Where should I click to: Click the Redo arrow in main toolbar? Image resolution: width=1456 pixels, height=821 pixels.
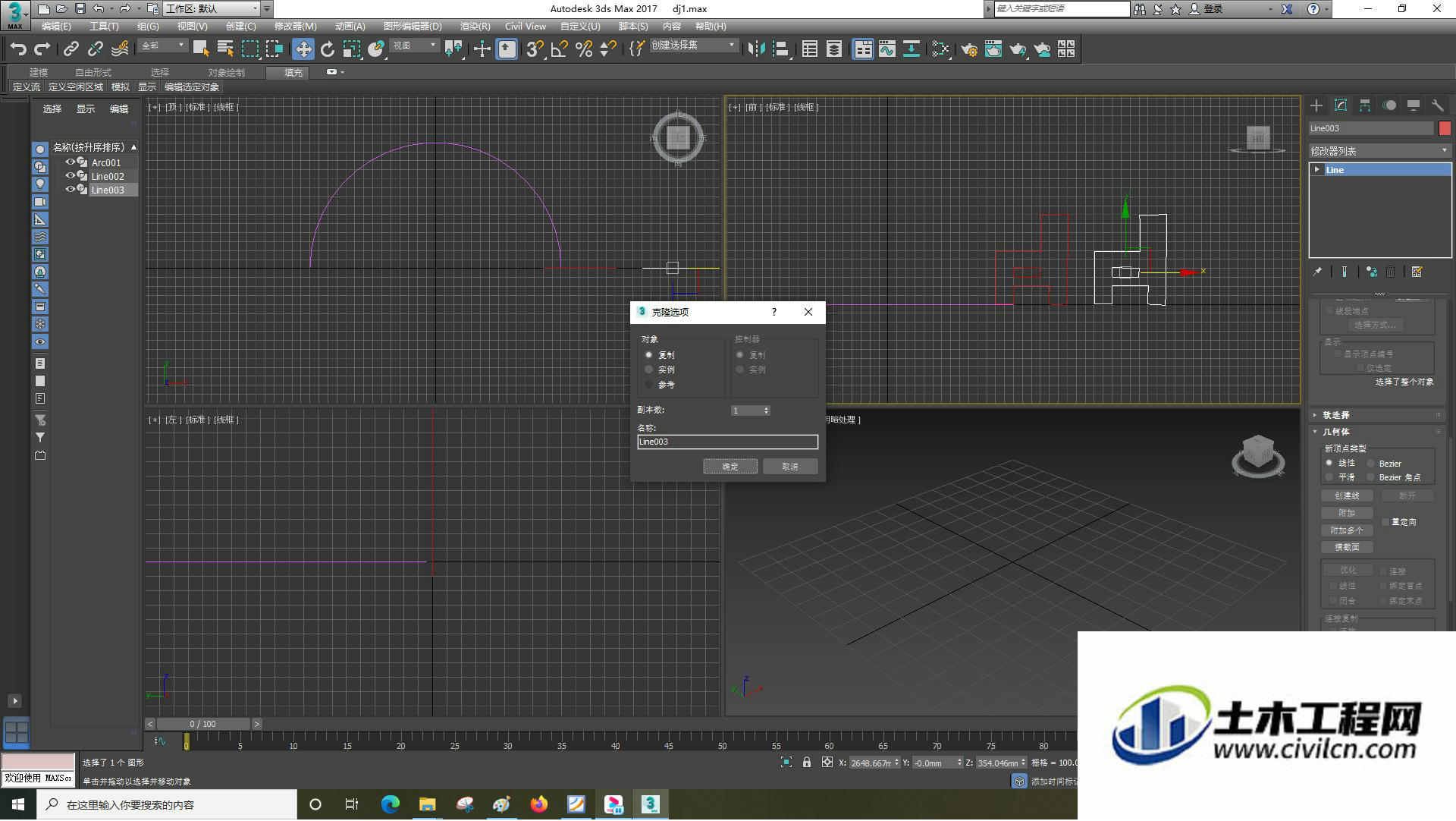(42, 49)
